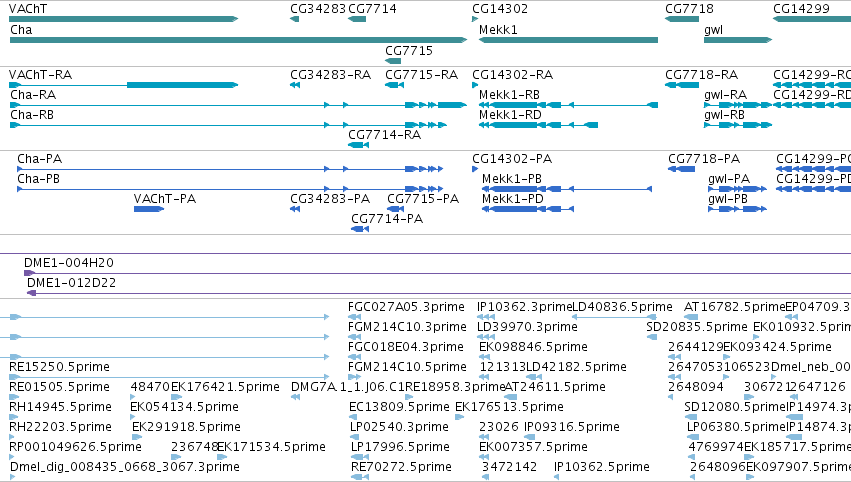Click the CG7715-PA protein label
The height and width of the screenshot is (482, 851).
pos(423,199)
